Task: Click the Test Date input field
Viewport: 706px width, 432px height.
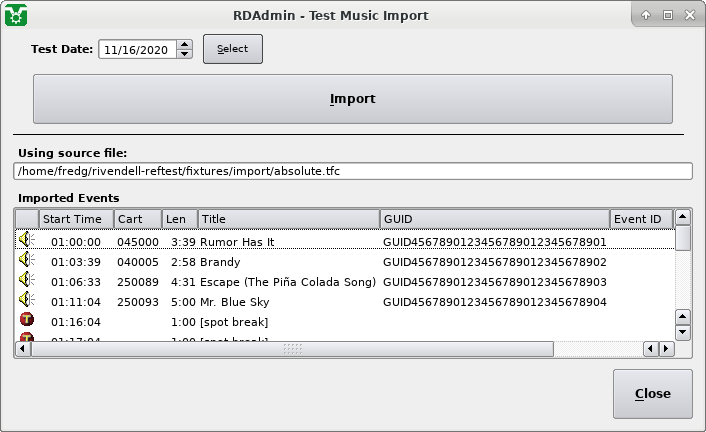Action: [137, 49]
